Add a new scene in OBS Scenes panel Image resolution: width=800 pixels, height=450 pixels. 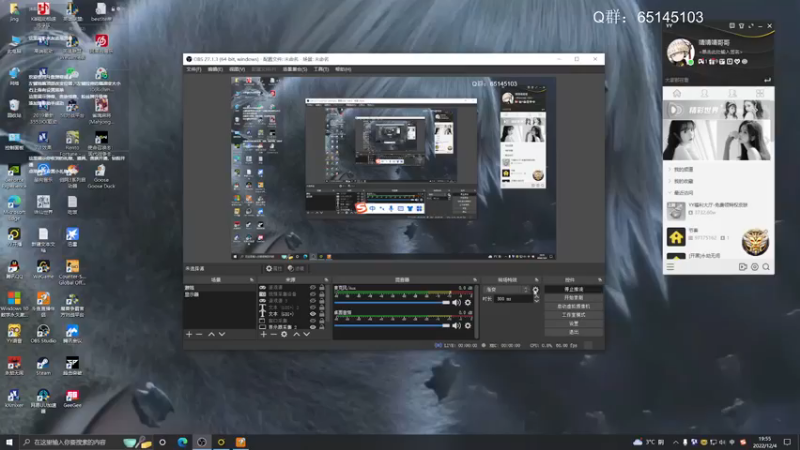coord(189,334)
